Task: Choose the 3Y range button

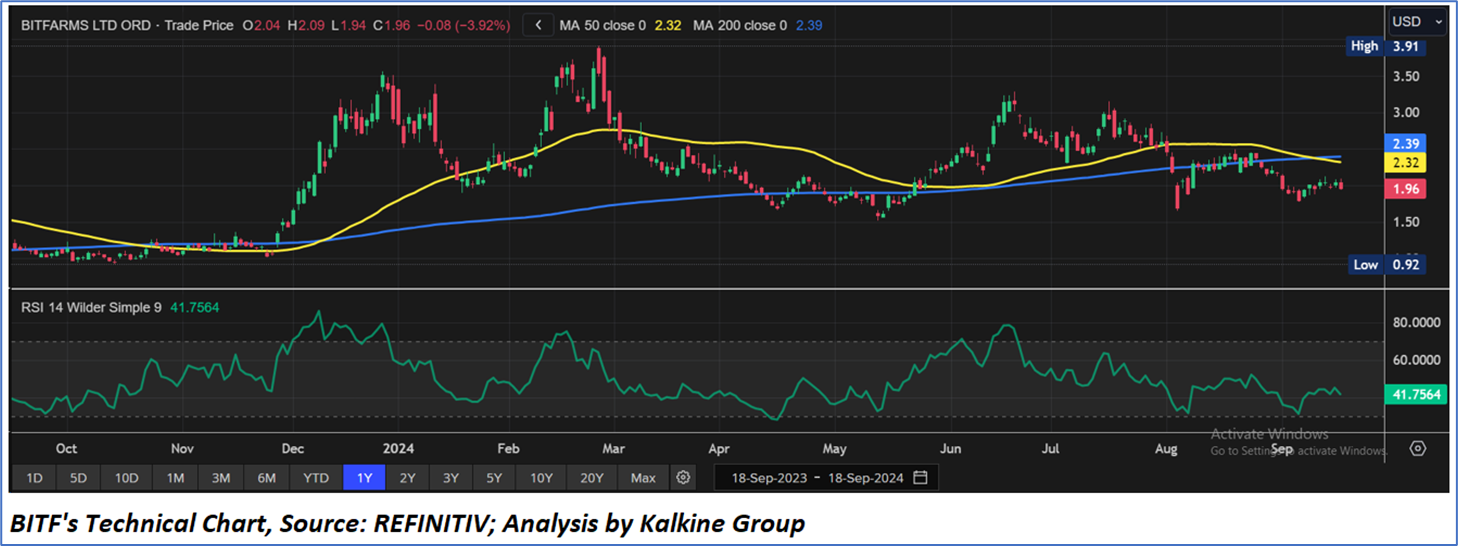Action: (451, 478)
